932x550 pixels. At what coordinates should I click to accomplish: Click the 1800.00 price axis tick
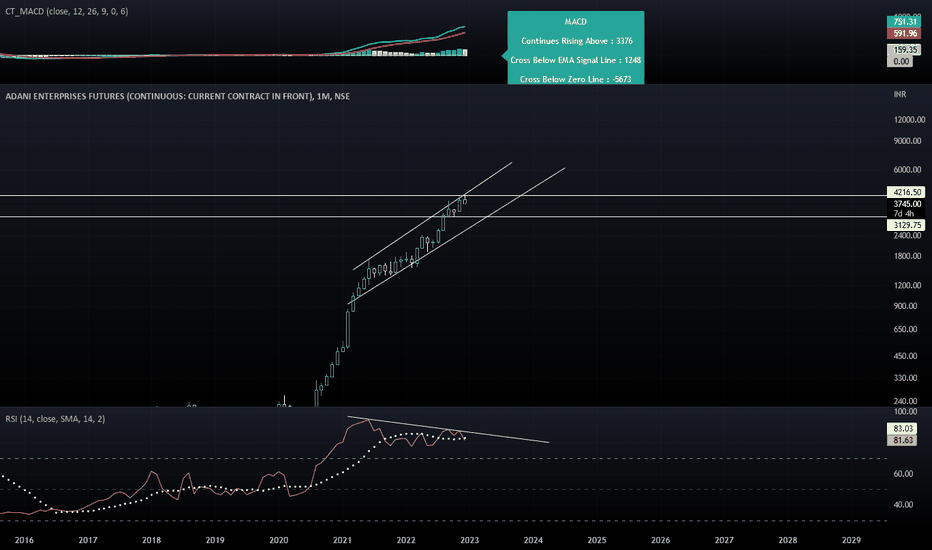pos(907,256)
